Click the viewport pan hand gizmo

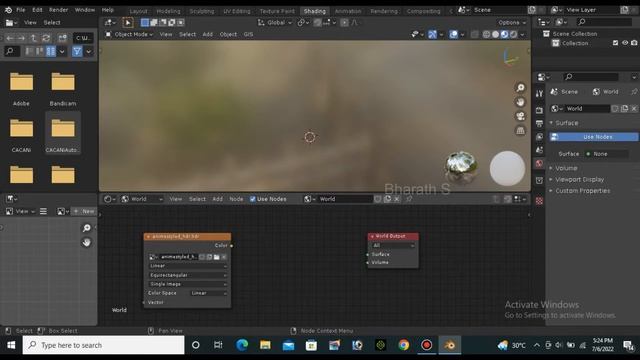point(520,102)
